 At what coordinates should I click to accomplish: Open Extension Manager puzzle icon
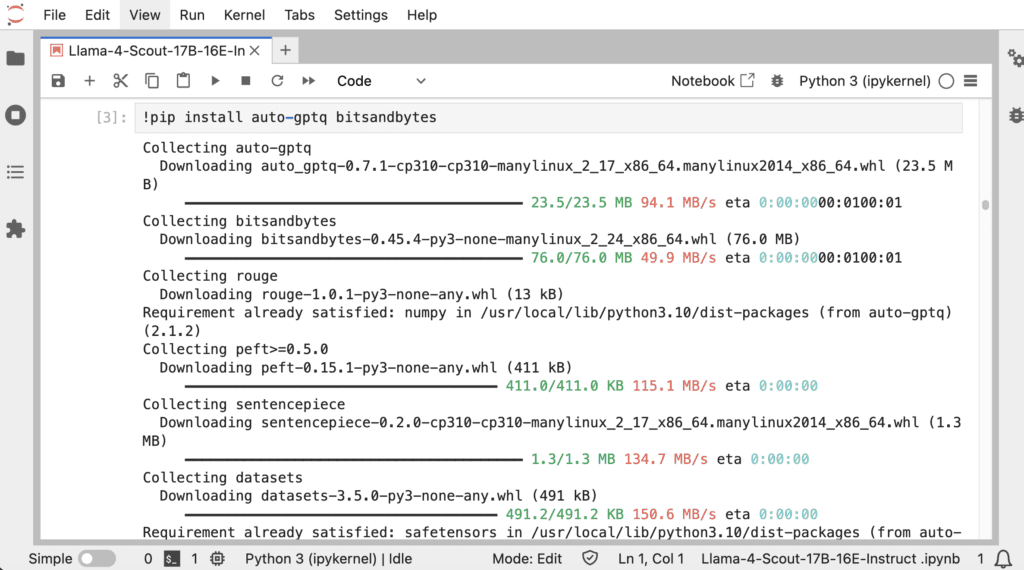tap(16, 229)
